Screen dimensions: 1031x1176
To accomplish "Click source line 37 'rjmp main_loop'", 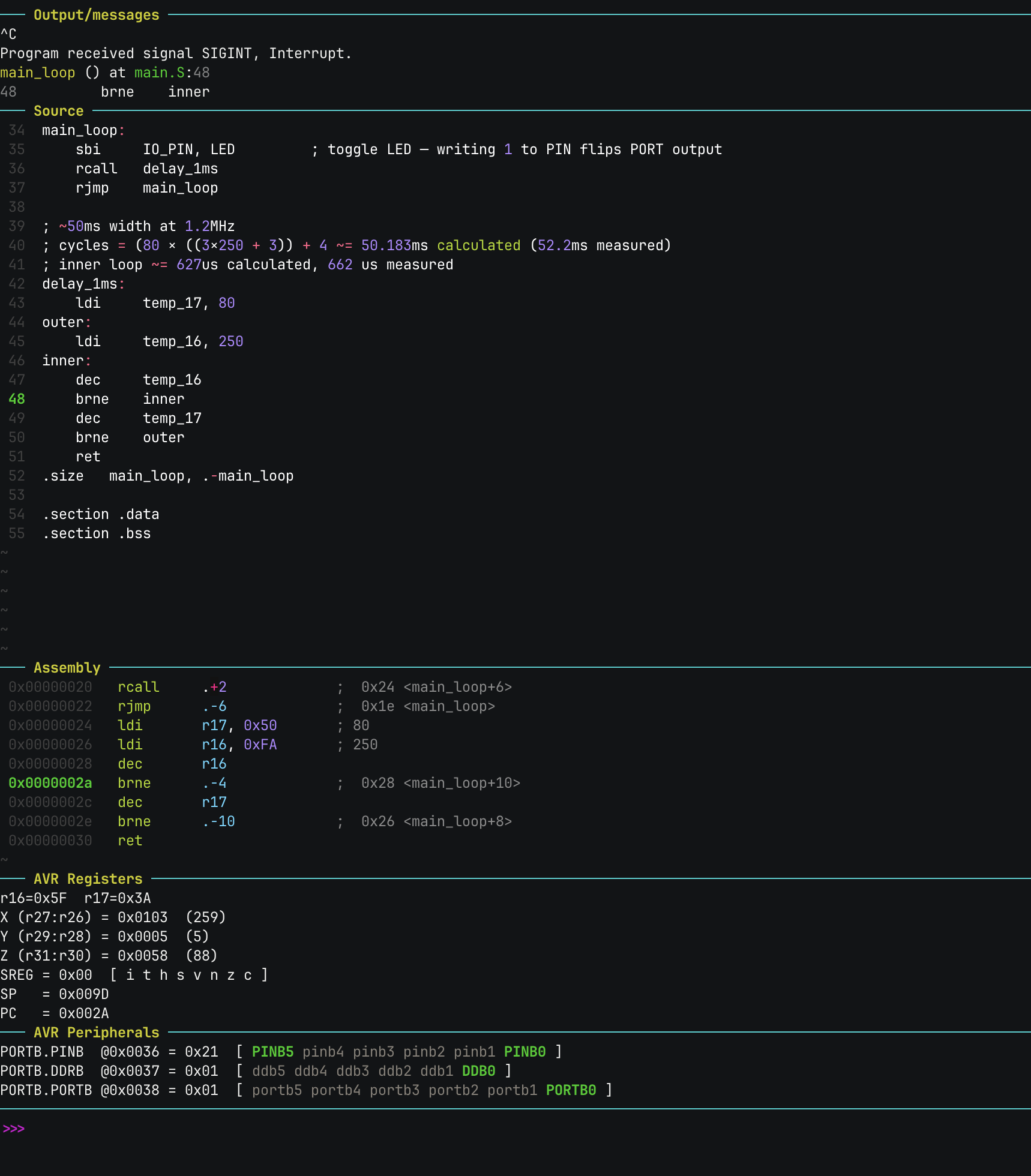I will [147, 188].
